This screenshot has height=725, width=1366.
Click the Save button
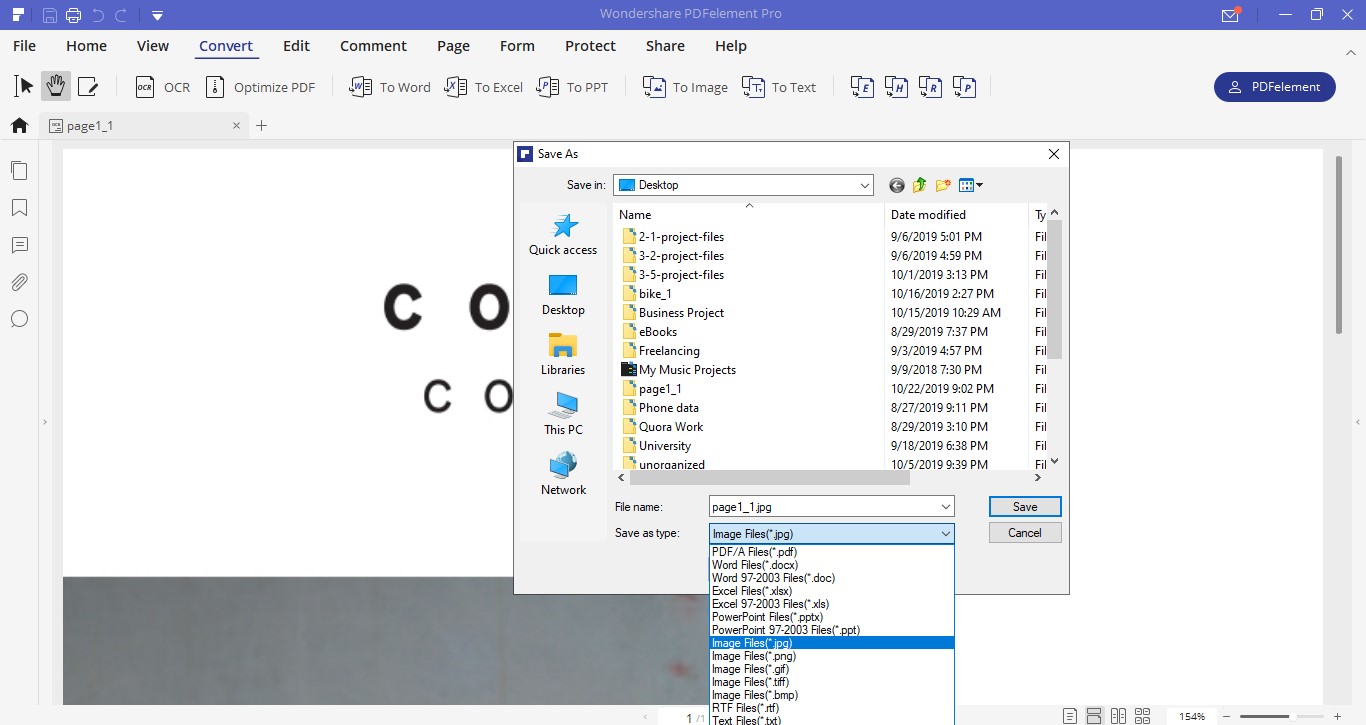[x=1025, y=507]
